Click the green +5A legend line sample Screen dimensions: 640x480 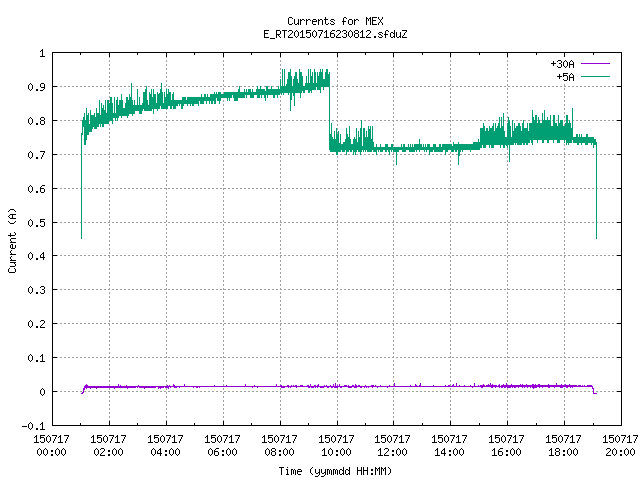[595, 77]
